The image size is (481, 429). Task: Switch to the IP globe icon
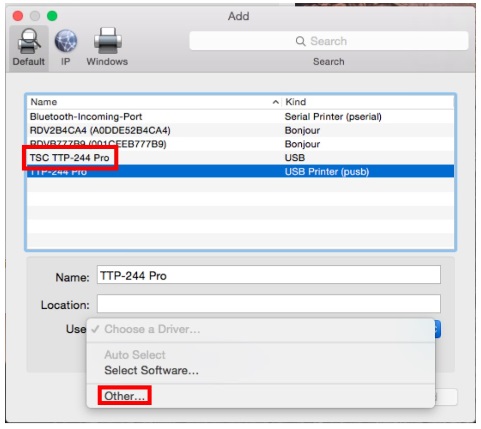66,41
